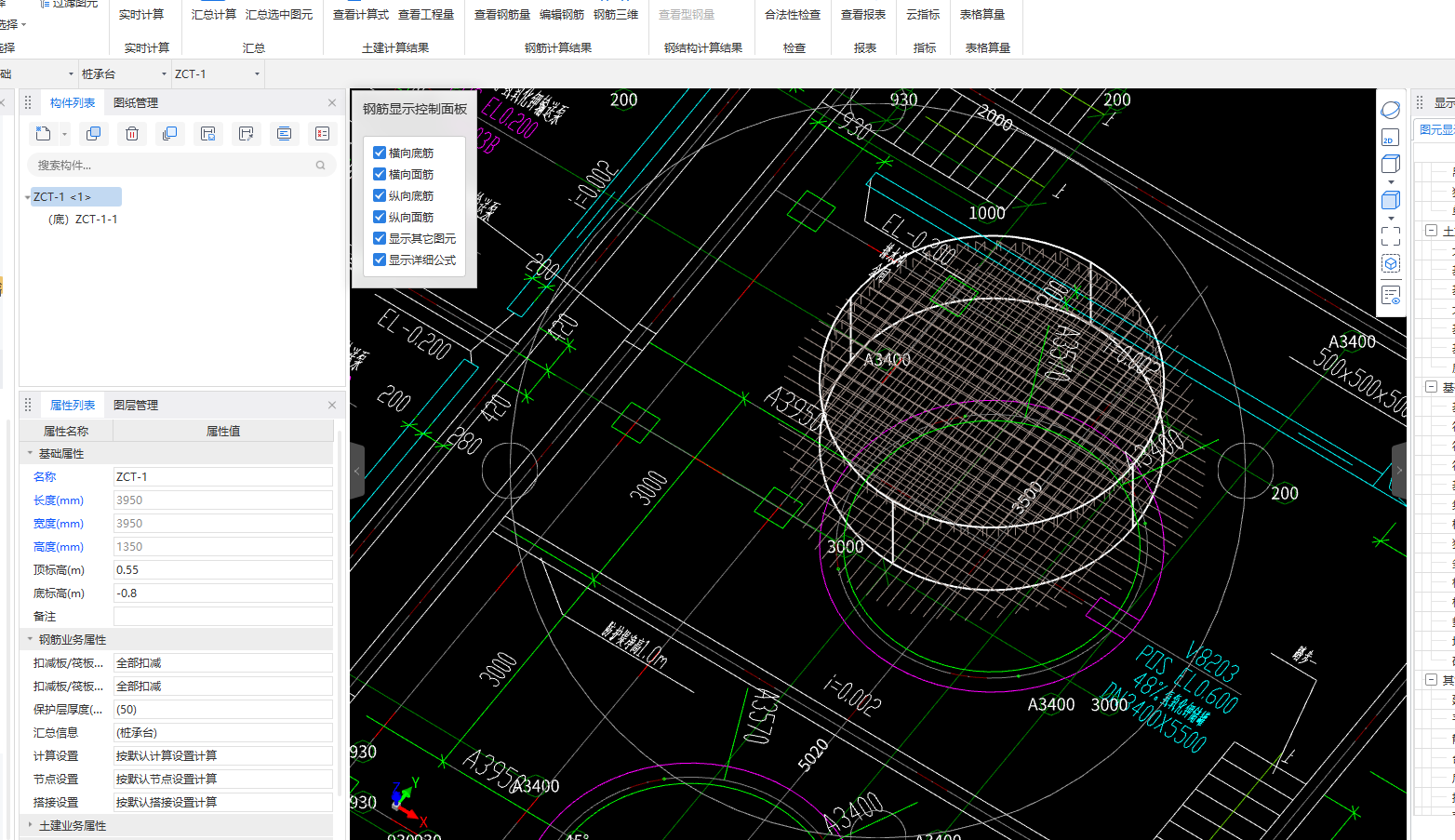This screenshot has width=1455, height=840.
Task: Uncheck the 纵向面筋 checkbox
Action: click(380, 217)
